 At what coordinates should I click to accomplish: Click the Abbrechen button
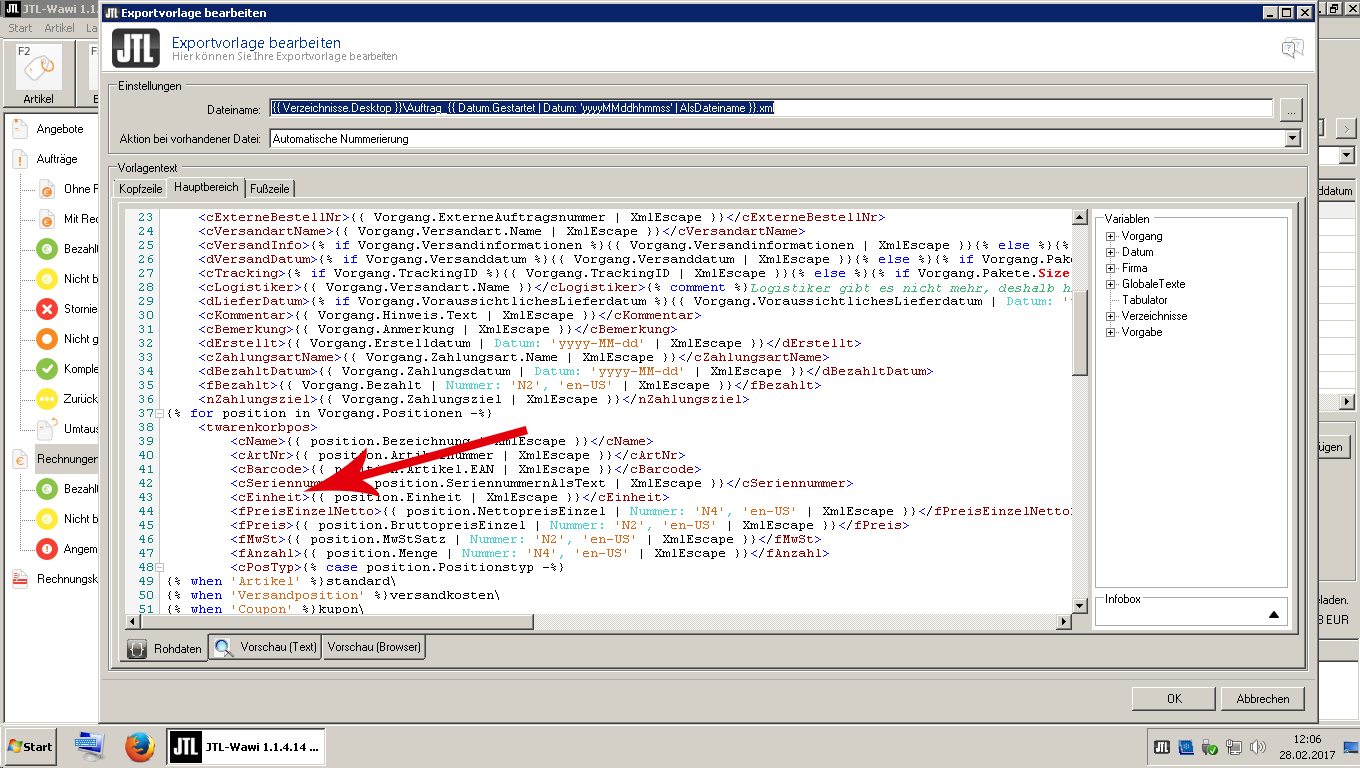(x=1262, y=699)
